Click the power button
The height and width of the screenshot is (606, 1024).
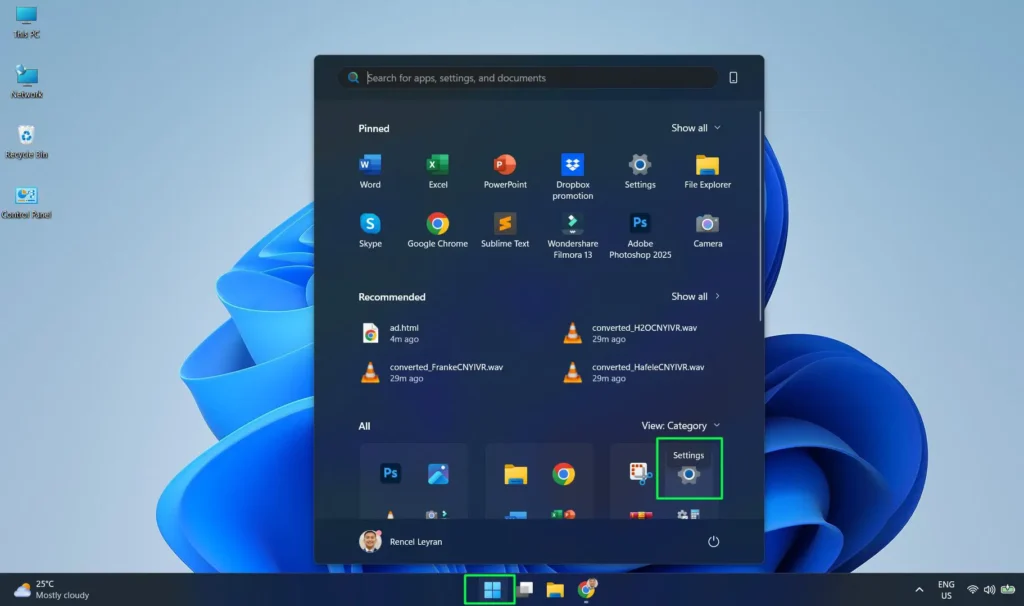pos(713,540)
